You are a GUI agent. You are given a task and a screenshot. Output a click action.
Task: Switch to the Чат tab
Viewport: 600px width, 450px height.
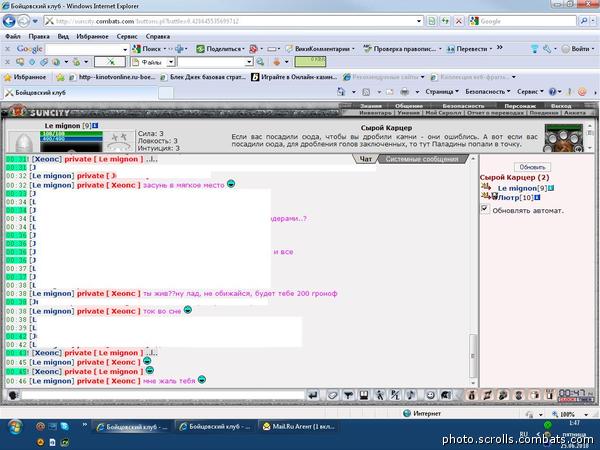(365, 159)
